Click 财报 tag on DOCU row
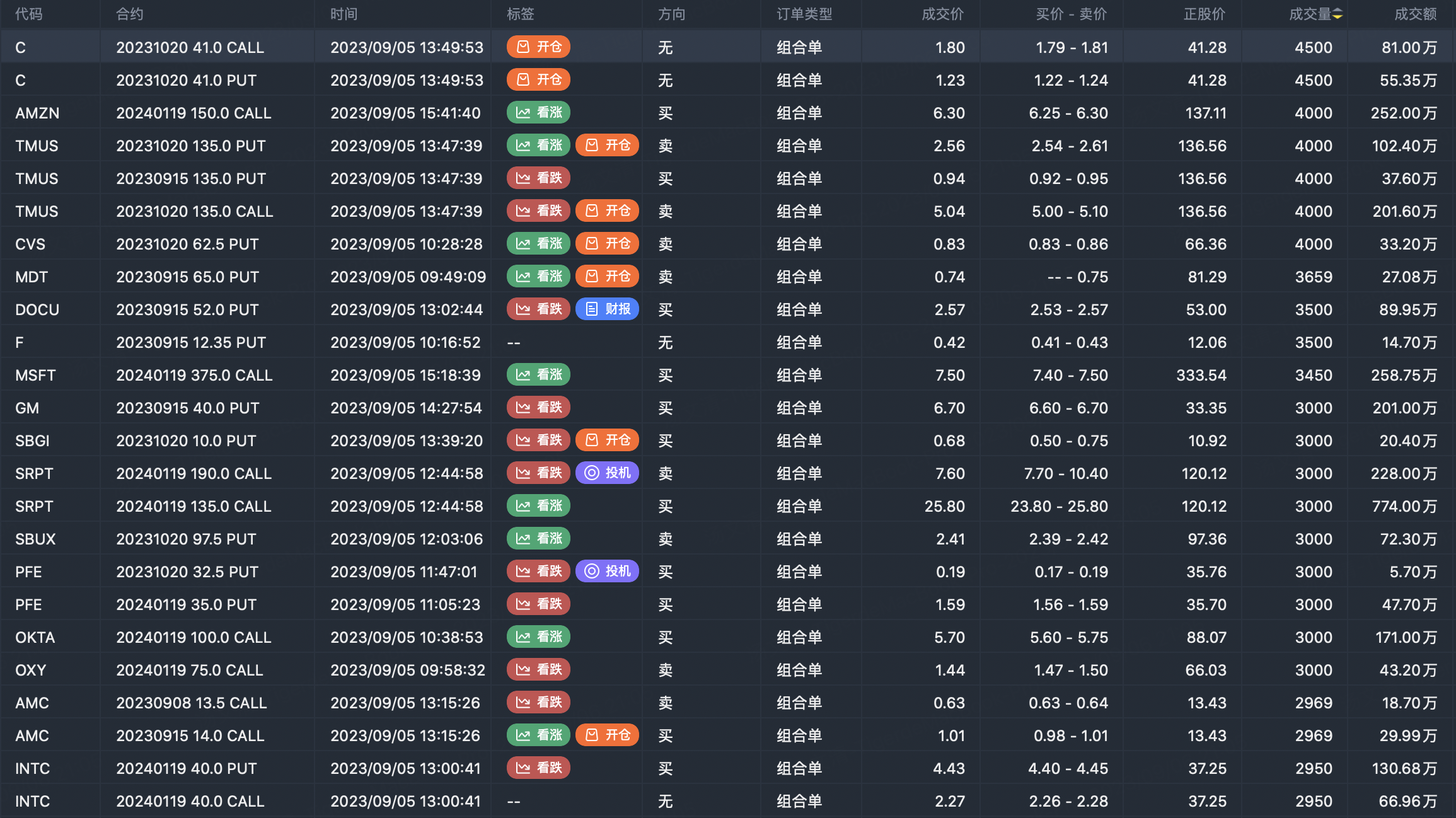1456x818 pixels. (x=608, y=309)
